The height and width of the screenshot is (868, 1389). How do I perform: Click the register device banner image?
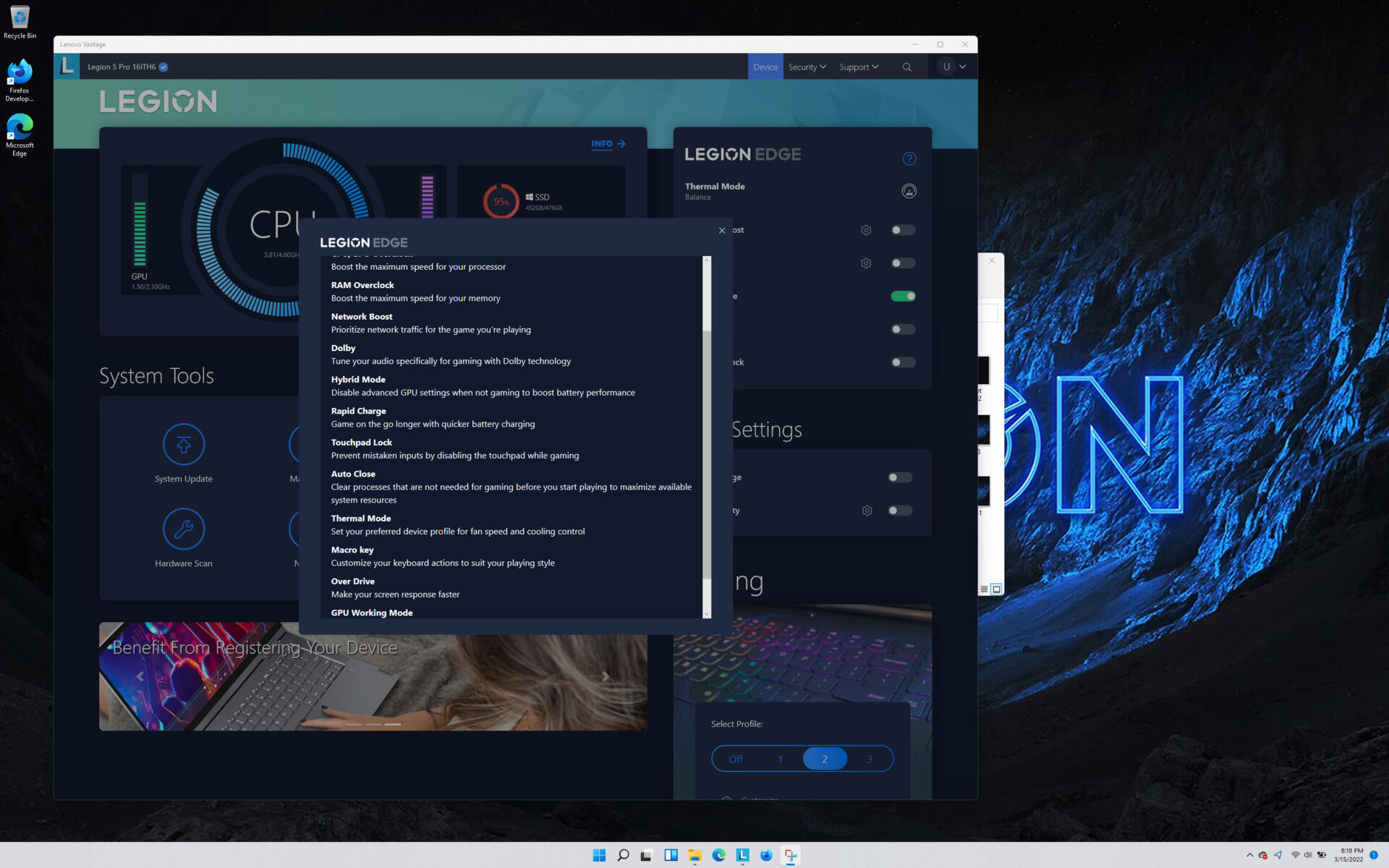[373, 676]
